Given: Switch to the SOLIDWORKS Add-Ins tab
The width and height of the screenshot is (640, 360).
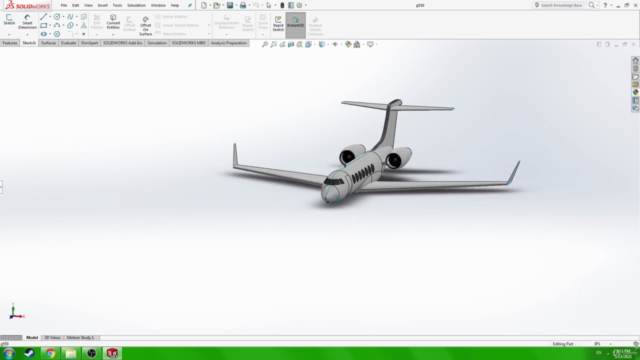Looking at the screenshot, I should (122, 43).
